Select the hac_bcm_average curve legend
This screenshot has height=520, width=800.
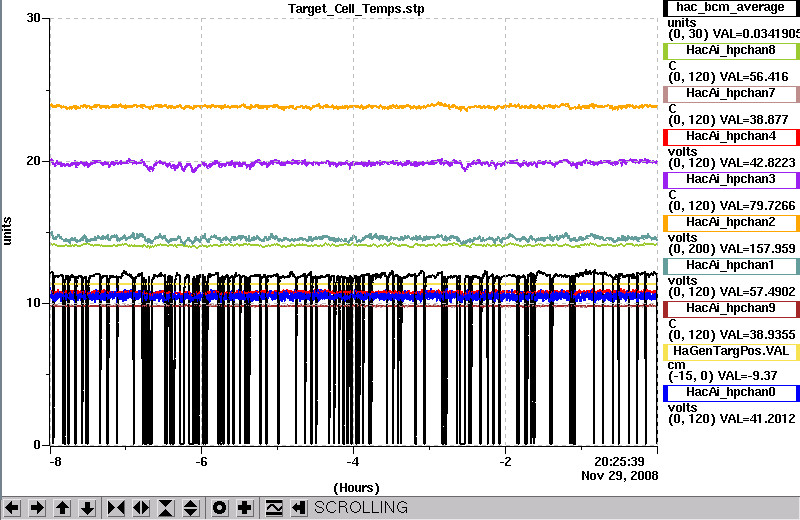tap(731, 8)
